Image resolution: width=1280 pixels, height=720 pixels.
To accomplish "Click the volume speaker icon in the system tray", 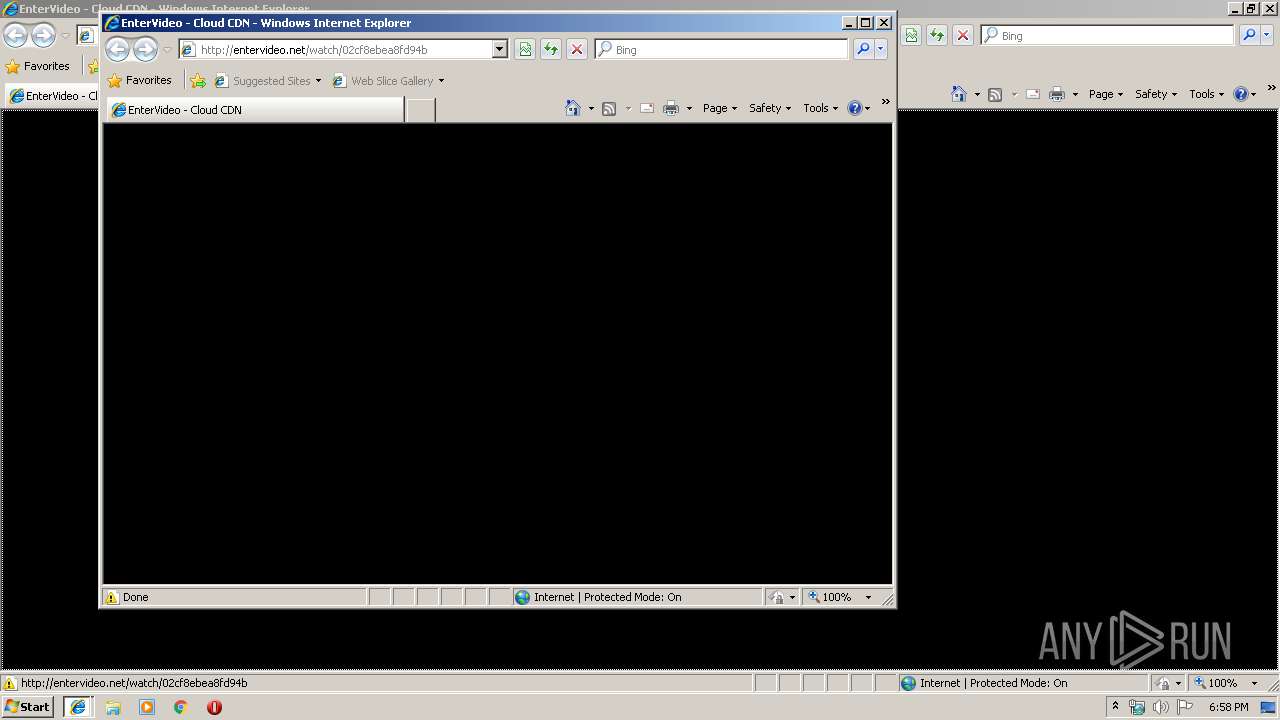I will click(x=1160, y=707).
